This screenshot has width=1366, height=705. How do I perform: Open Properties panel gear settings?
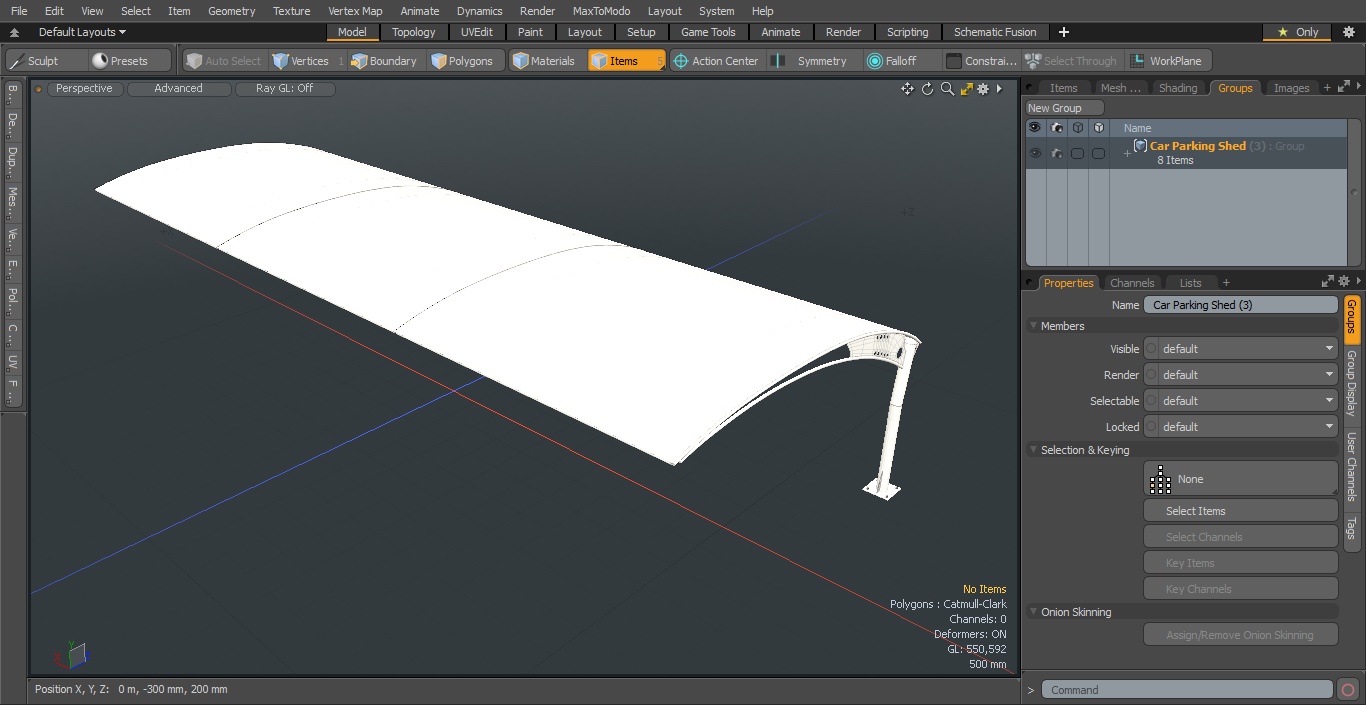1344,282
